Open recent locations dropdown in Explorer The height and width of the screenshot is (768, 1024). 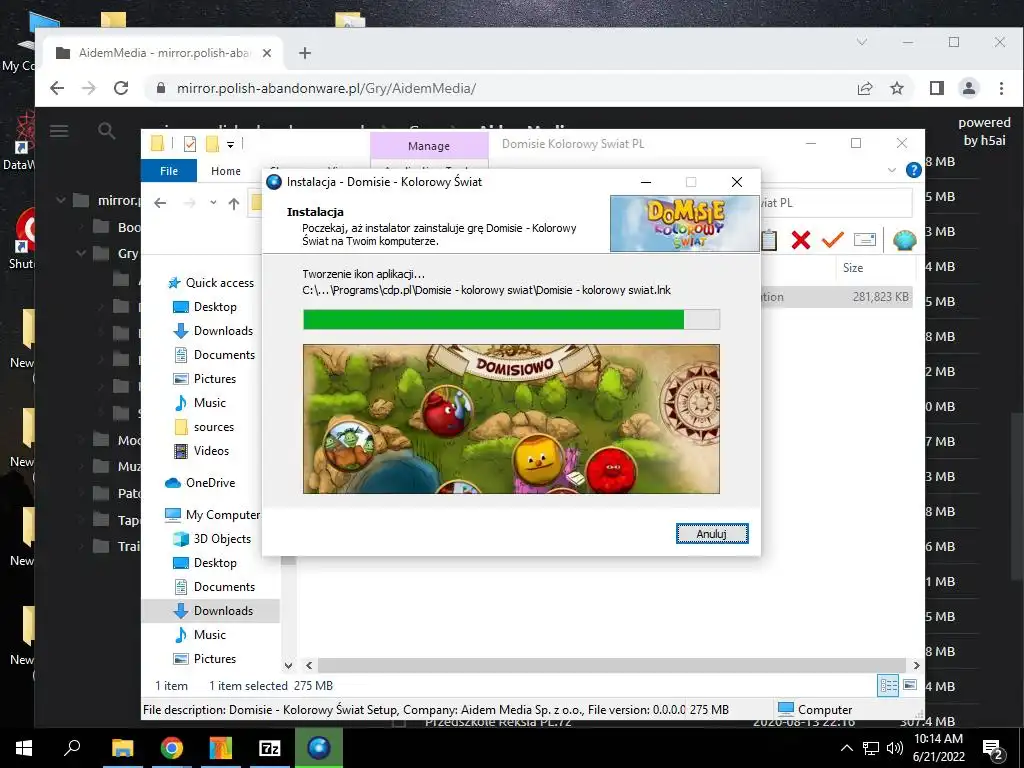click(x=213, y=203)
